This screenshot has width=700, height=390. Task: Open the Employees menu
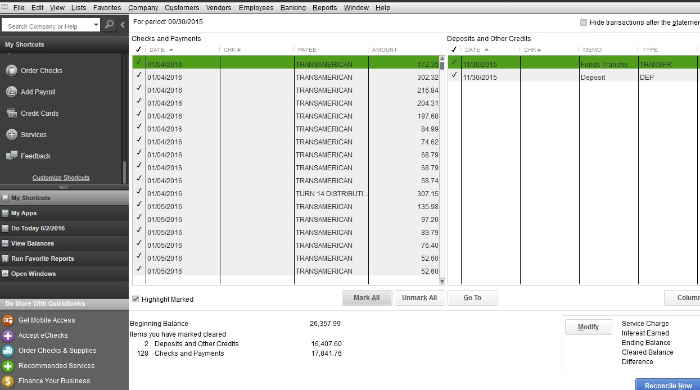click(256, 8)
